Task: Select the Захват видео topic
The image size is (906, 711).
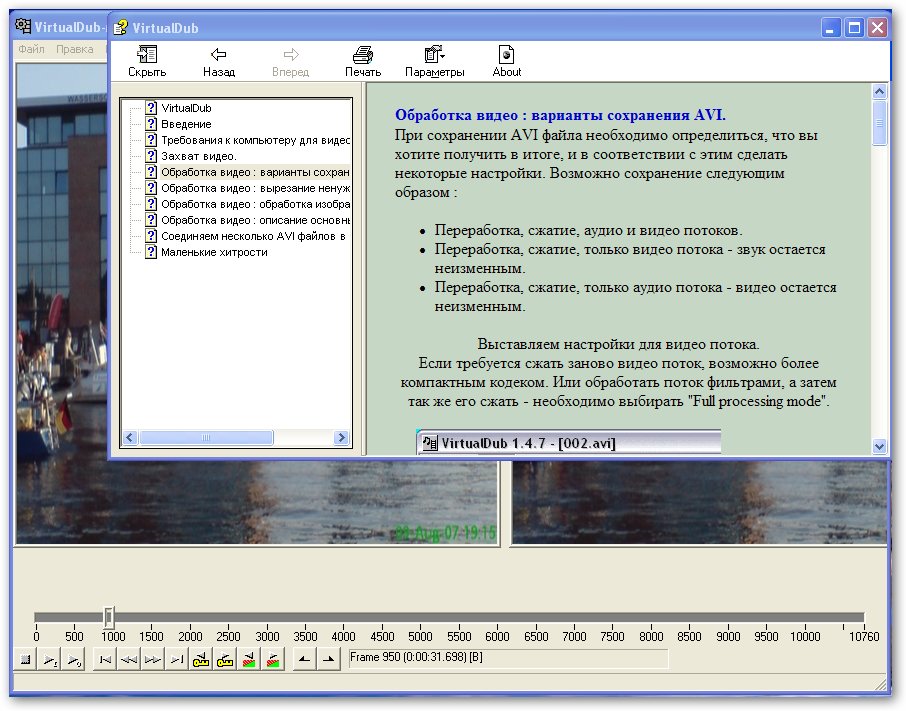Action: click(198, 156)
